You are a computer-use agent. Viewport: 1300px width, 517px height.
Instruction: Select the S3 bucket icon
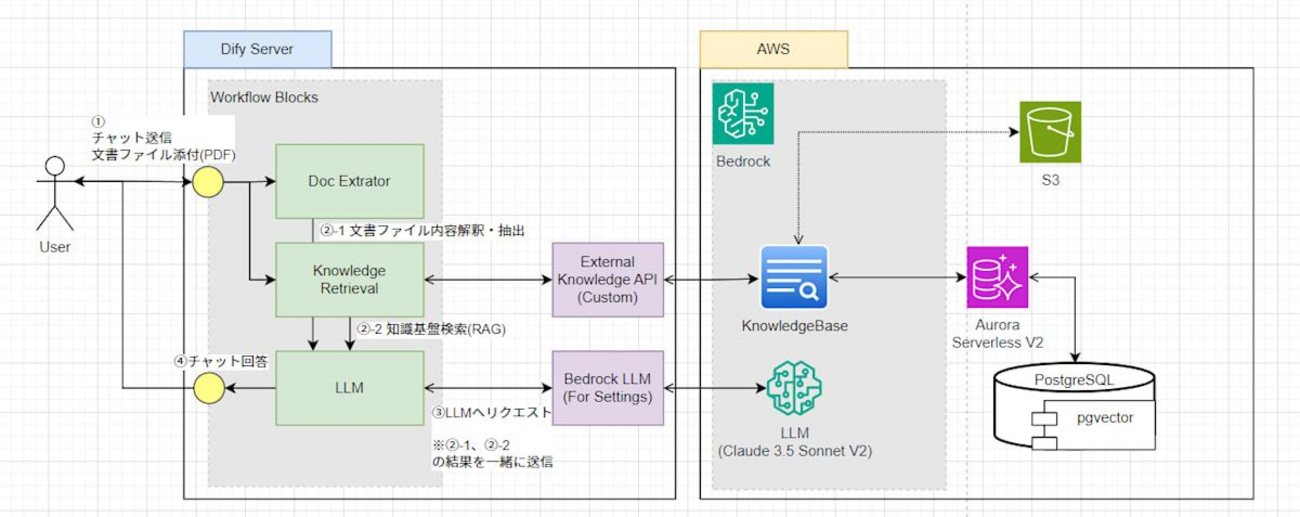click(1050, 131)
